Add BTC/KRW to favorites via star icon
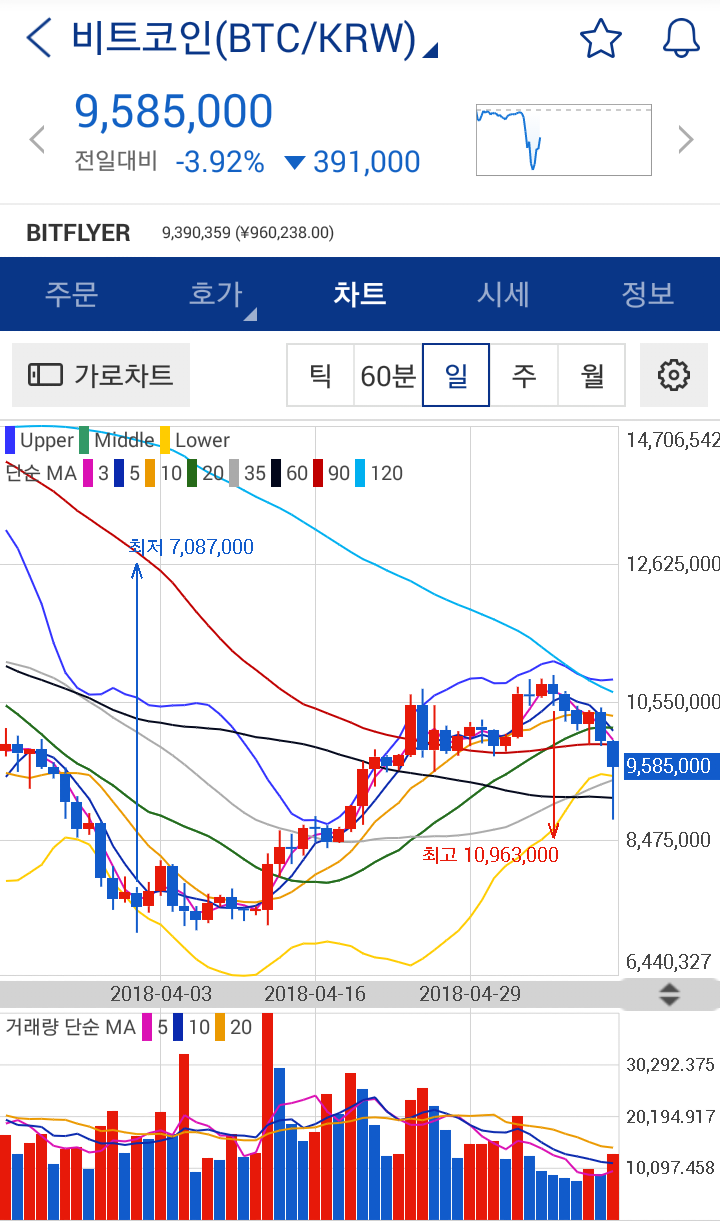Image resolution: width=720 pixels, height=1221 pixels. [x=600, y=38]
